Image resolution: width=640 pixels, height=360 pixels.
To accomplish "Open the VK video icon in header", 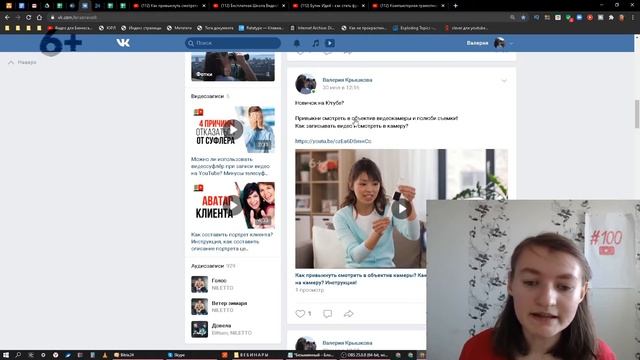I will click(330, 43).
